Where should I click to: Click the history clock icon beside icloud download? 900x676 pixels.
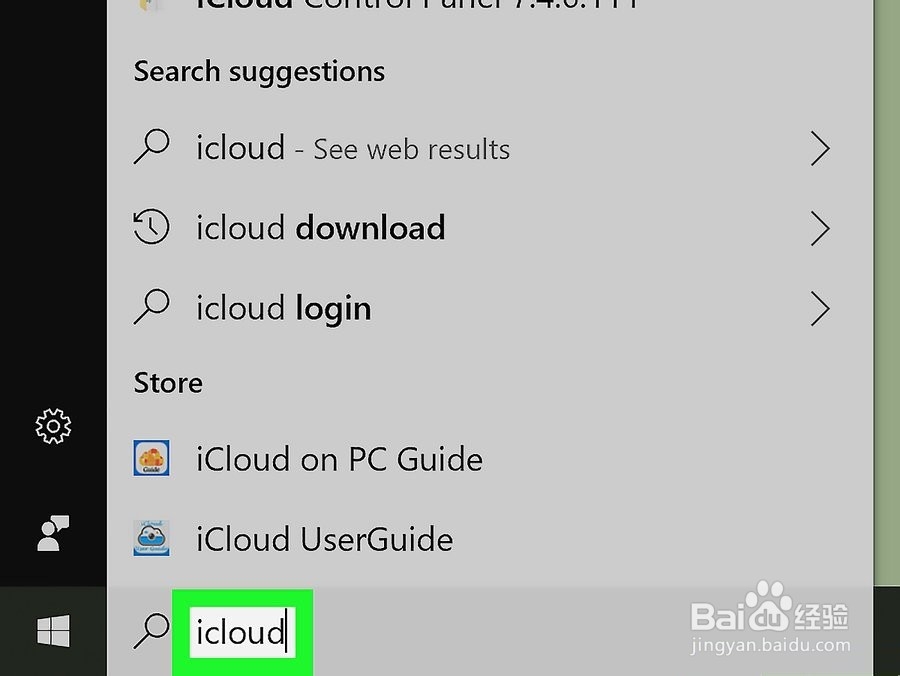[151, 228]
